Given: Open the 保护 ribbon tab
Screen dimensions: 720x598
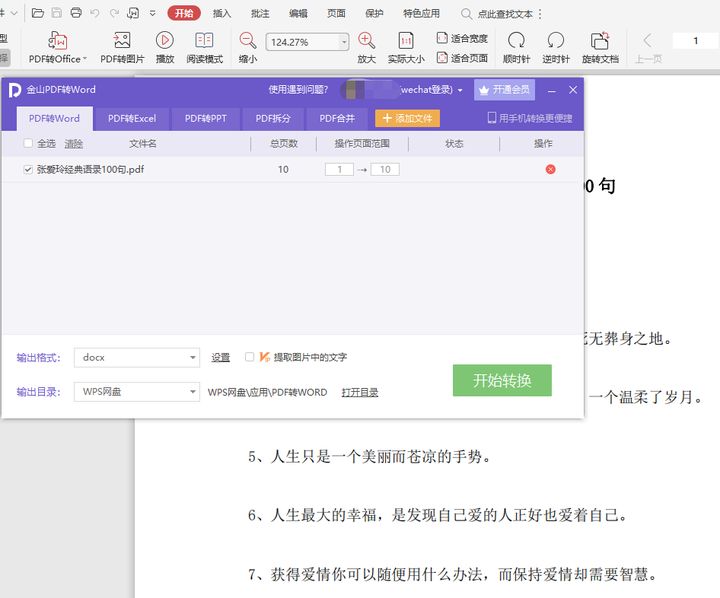Looking at the screenshot, I should (374, 13).
